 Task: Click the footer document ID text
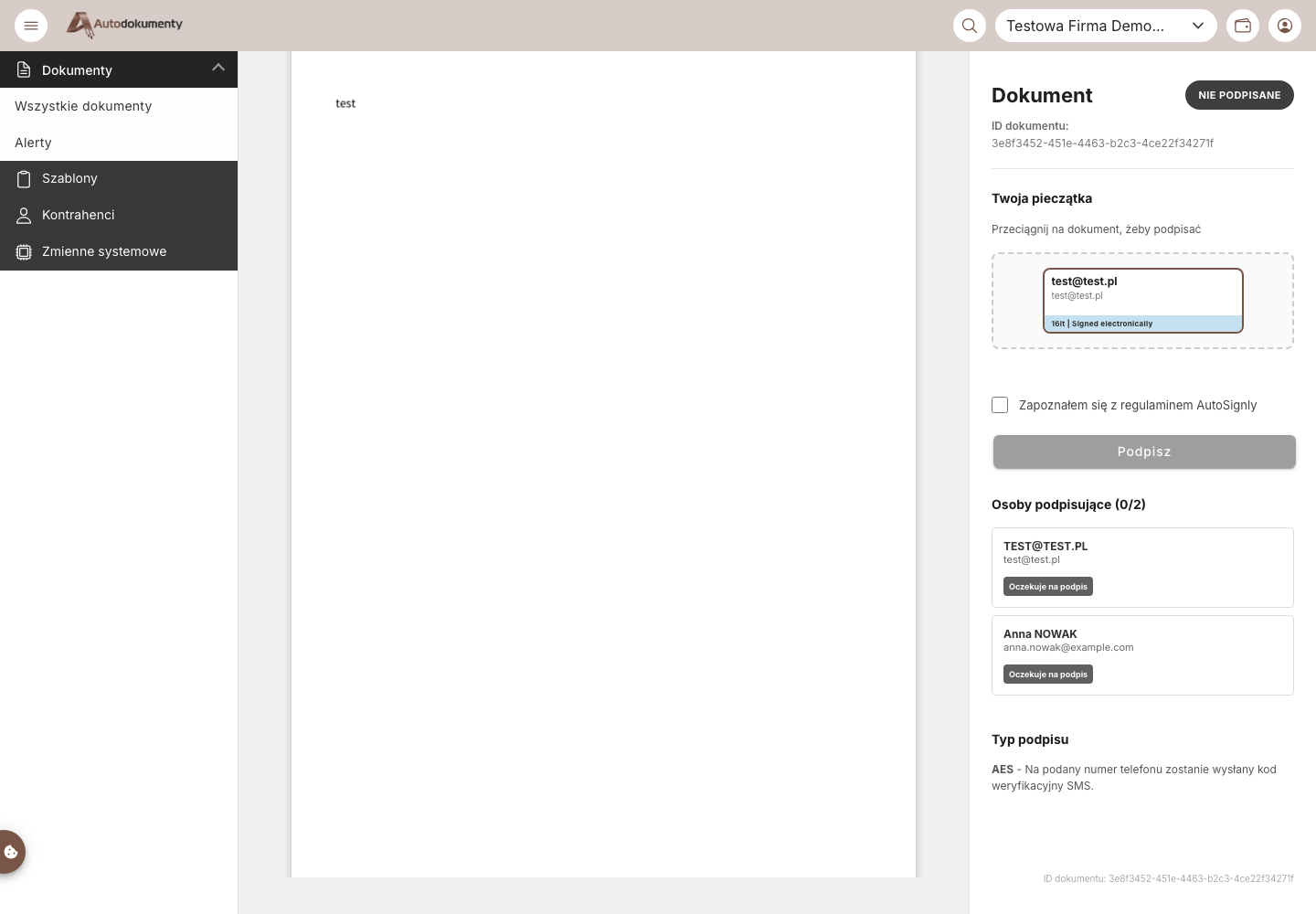1169,878
